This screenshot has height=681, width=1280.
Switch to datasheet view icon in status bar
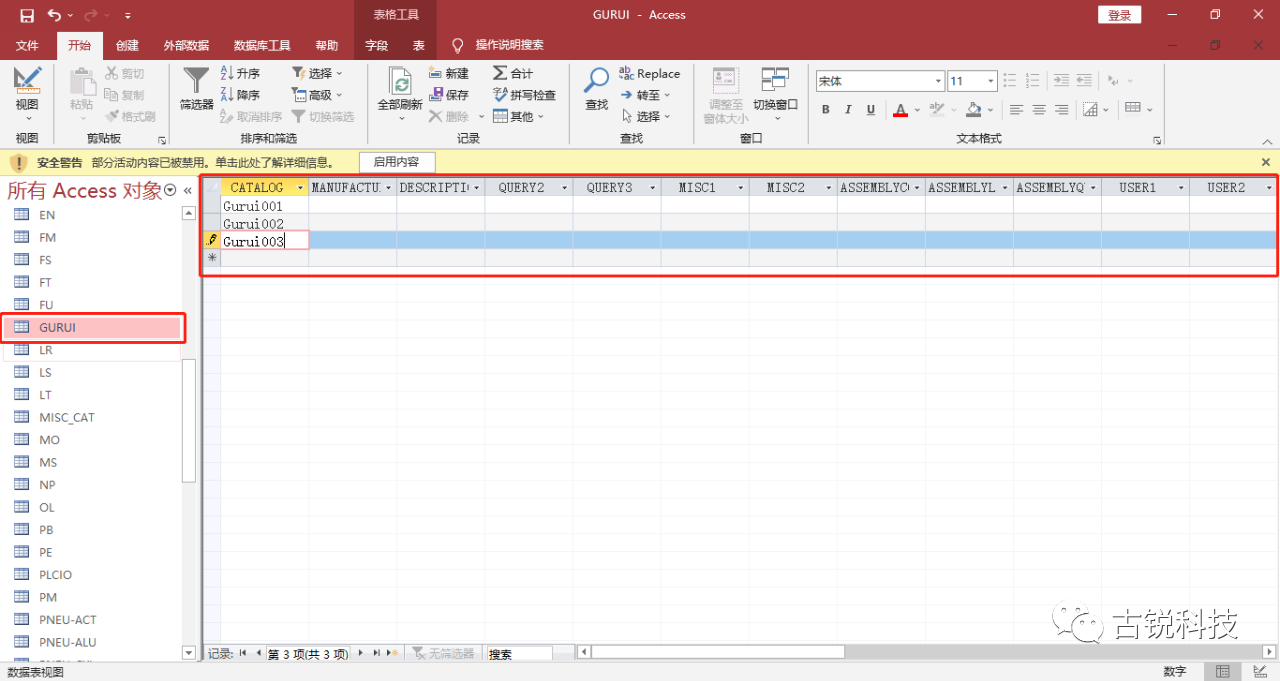pos(1223,671)
